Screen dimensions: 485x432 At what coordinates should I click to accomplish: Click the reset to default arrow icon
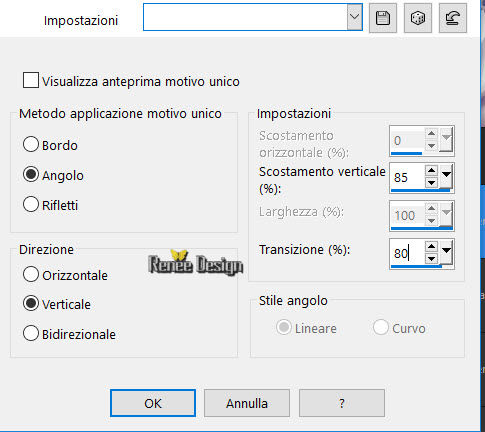pyautogui.click(x=453, y=18)
